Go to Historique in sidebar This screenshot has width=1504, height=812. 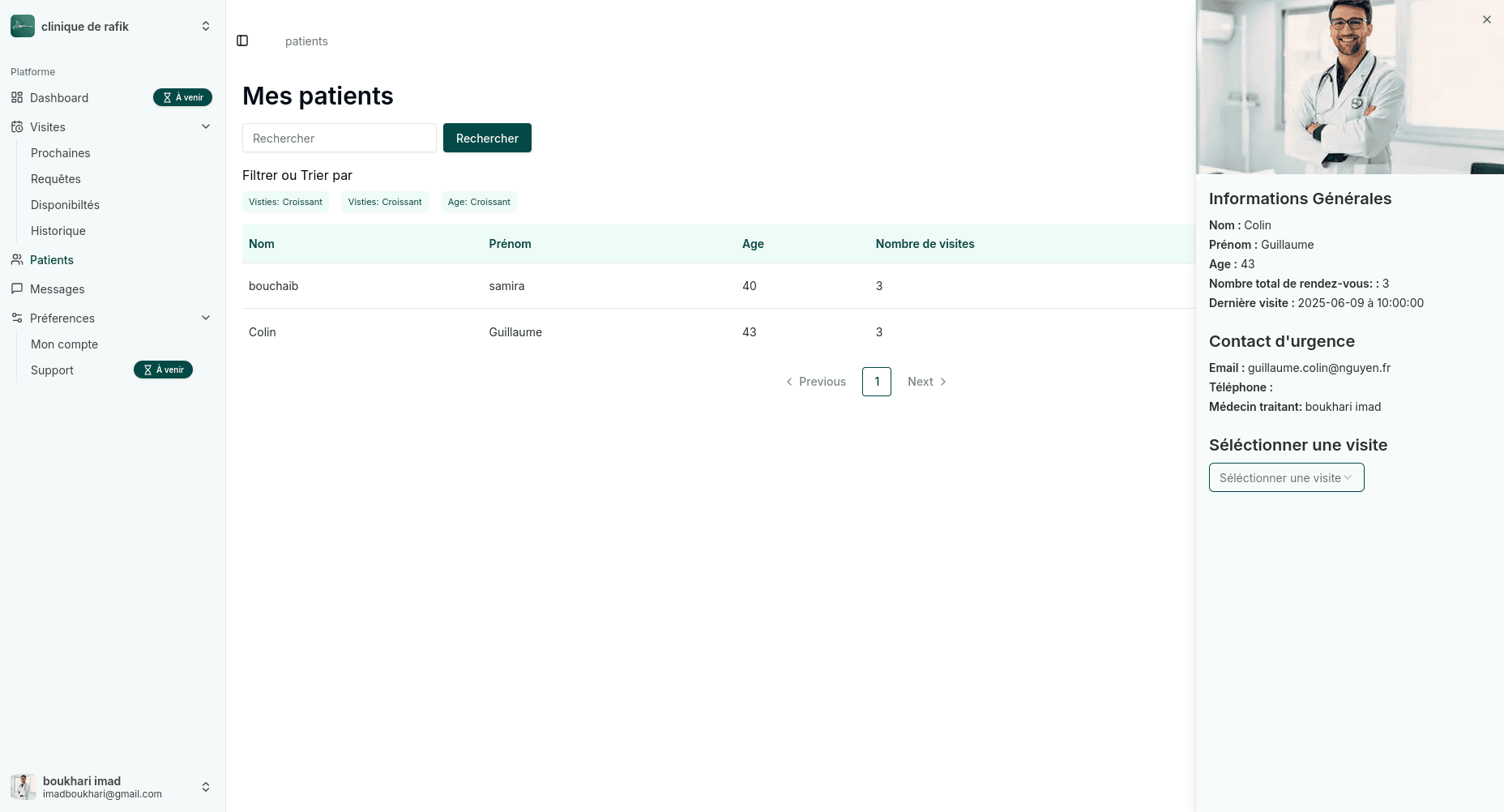click(x=58, y=231)
